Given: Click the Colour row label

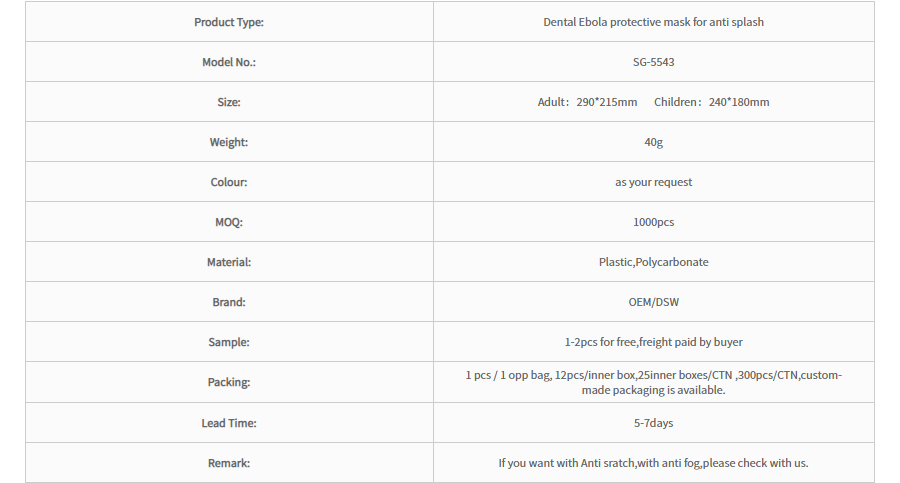Looking at the screenshot, I should [229, 182].
